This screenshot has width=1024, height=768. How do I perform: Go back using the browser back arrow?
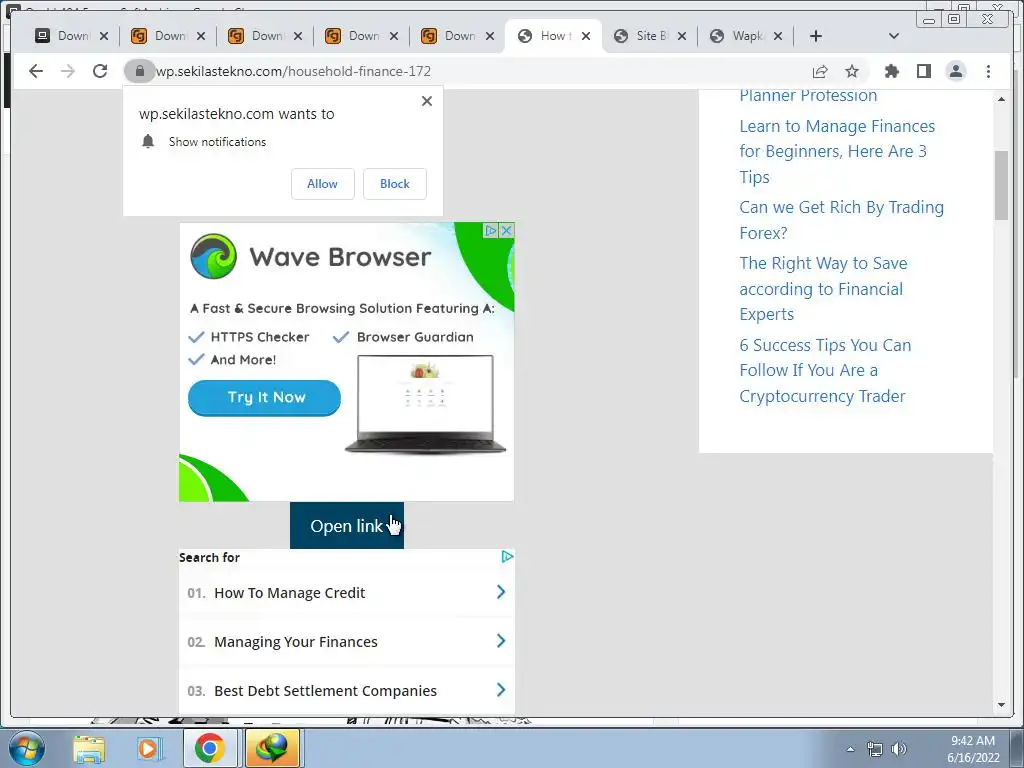pos(36,71)
